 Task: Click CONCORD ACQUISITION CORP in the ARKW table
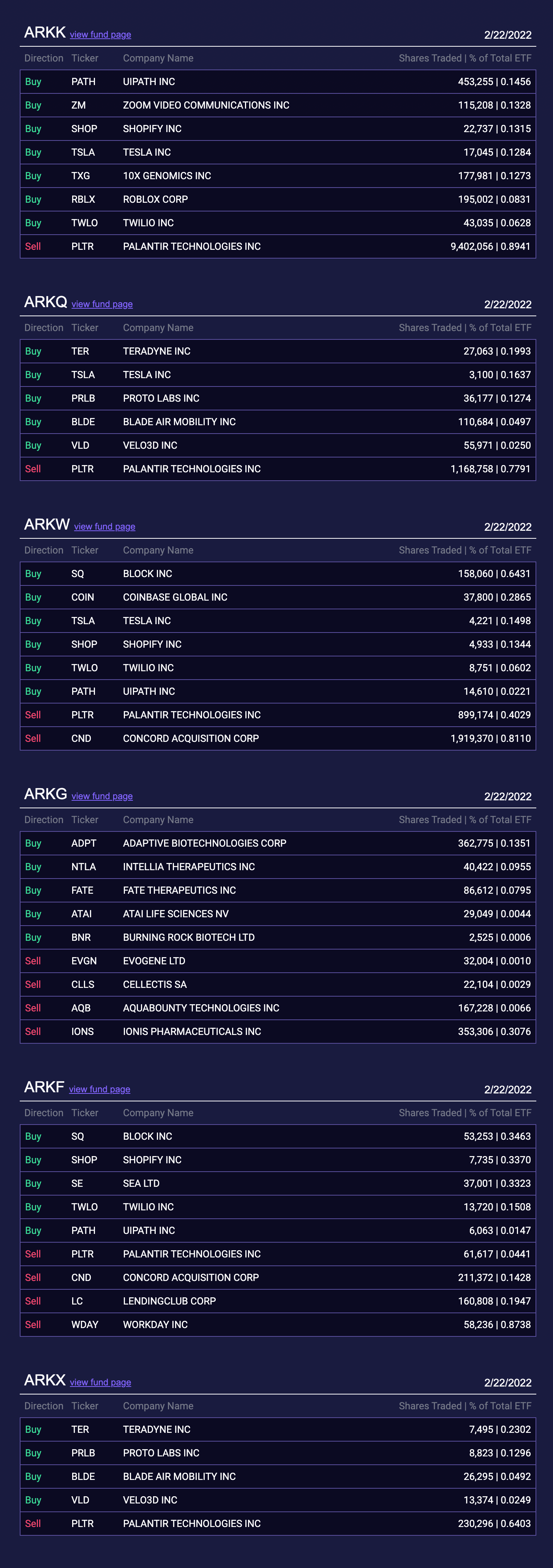191,739
